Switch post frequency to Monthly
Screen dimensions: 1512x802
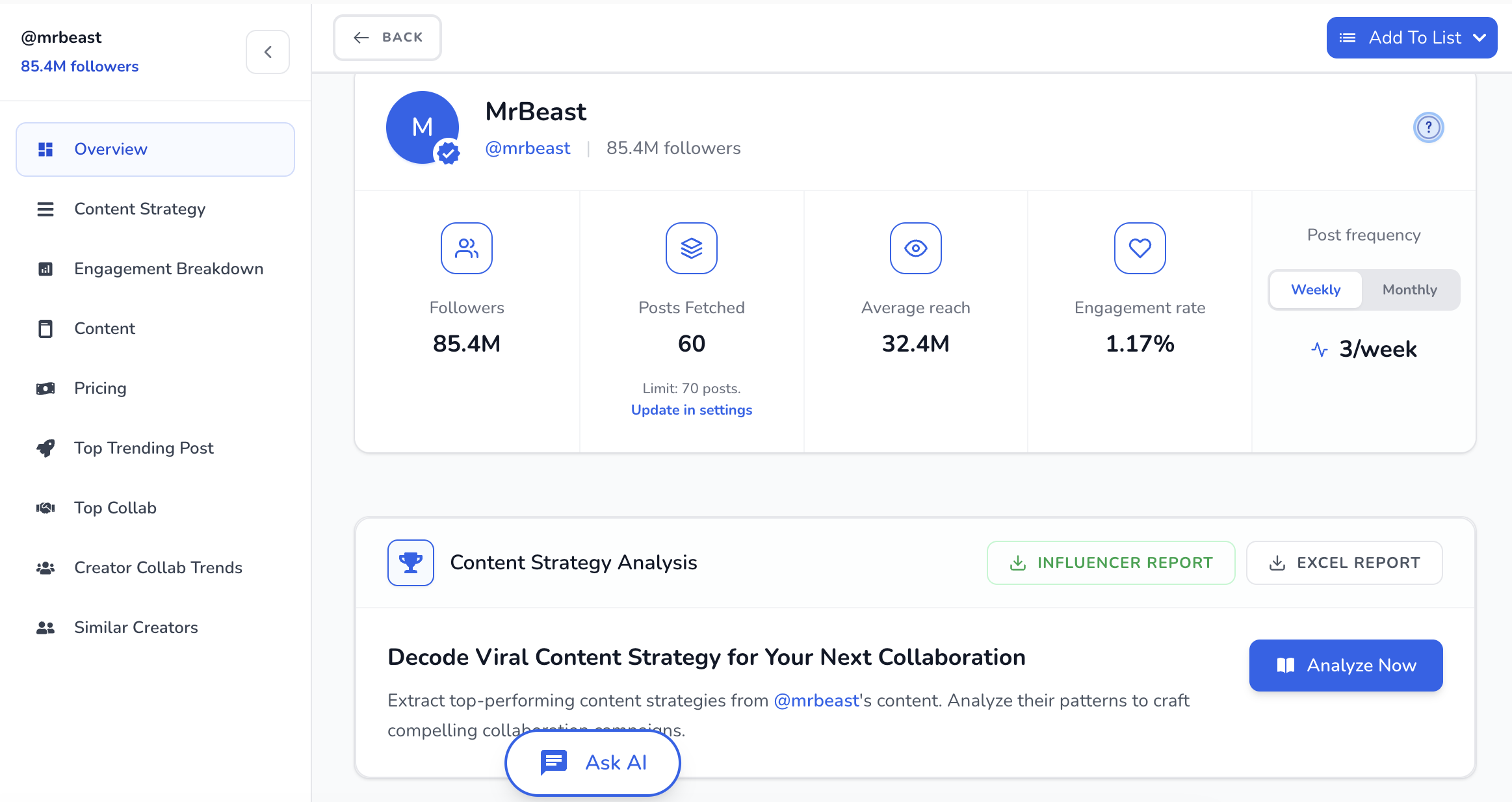pos(1410,290)
